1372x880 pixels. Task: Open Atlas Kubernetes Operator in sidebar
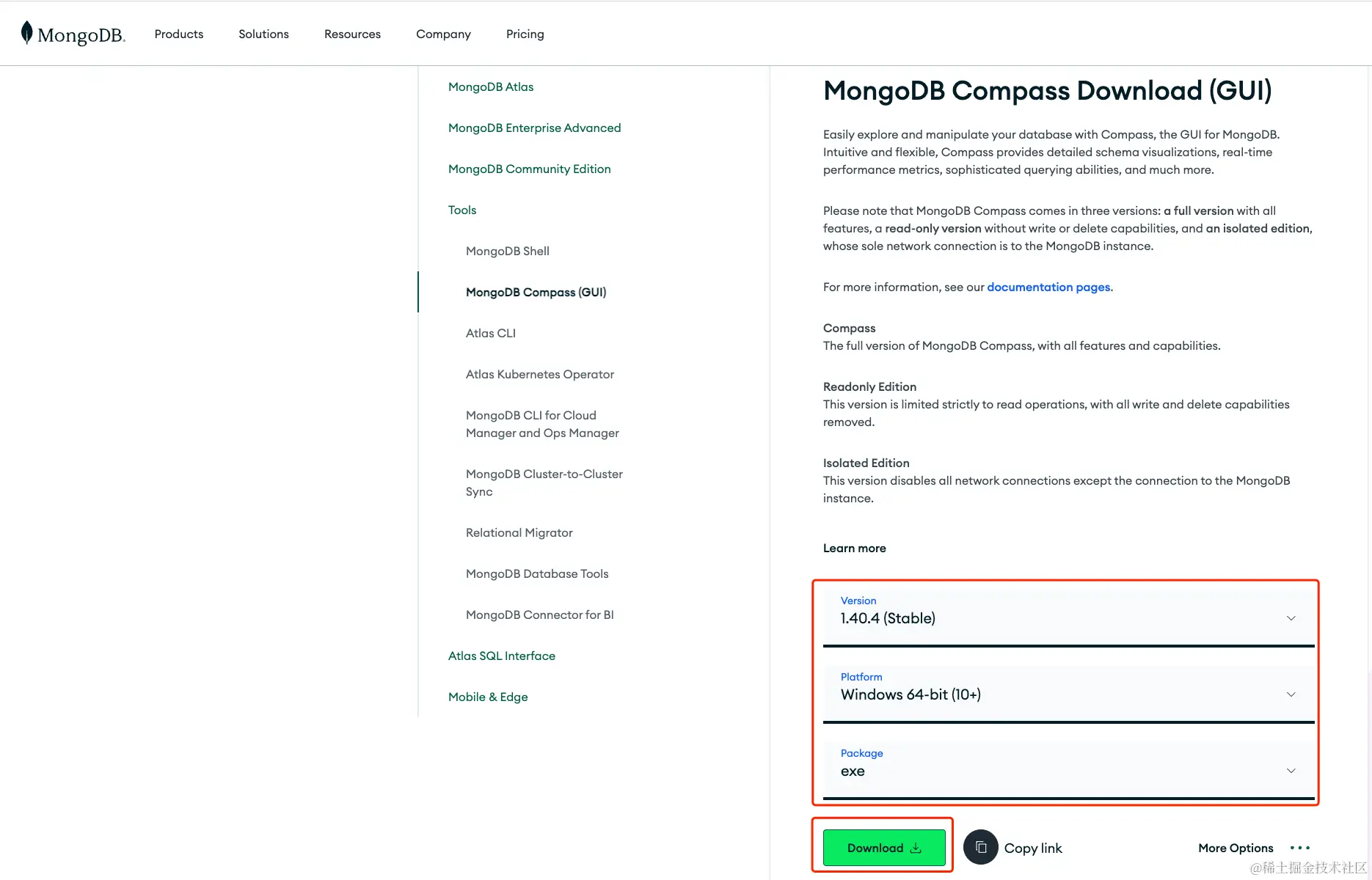click(539, 374)
